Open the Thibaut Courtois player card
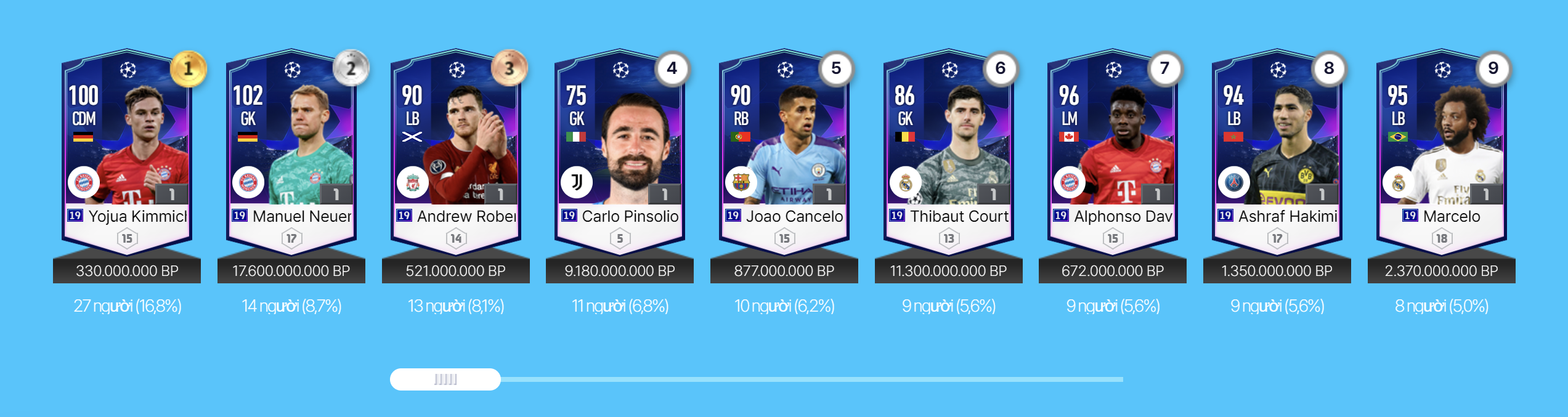The image size is (1568, 417). 949,153
